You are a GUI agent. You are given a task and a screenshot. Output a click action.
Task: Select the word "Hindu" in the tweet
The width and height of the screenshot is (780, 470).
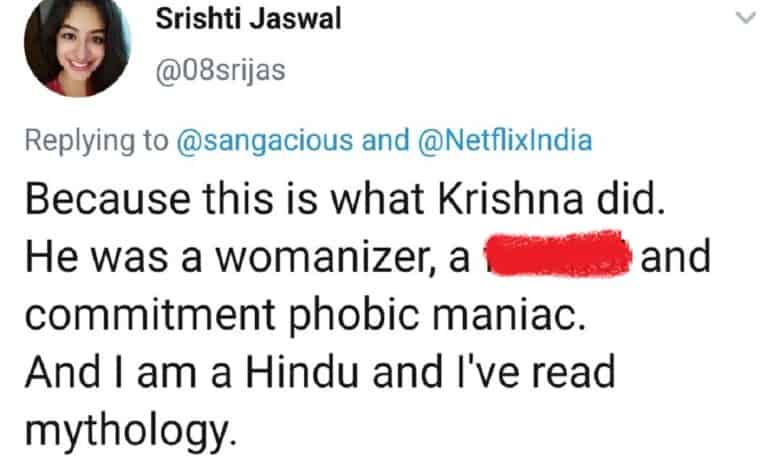click(x=302, y=373)
